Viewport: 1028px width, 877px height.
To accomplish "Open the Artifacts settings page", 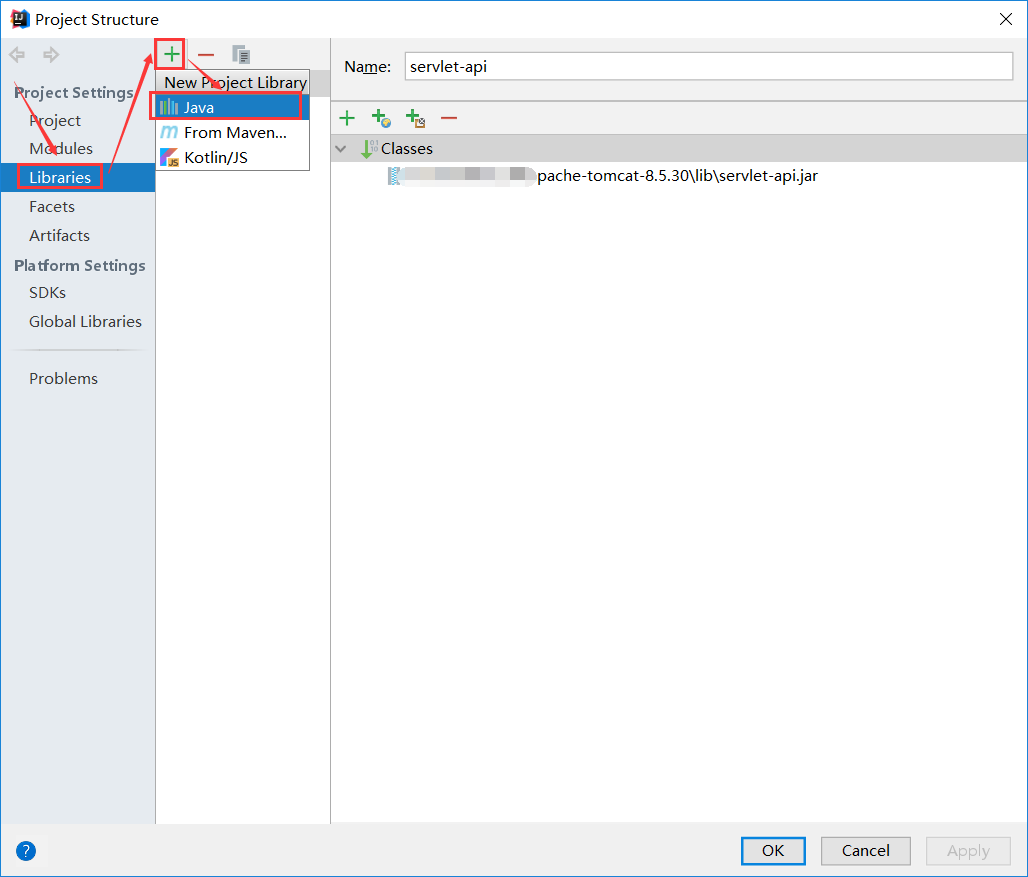I will [59, 235].
